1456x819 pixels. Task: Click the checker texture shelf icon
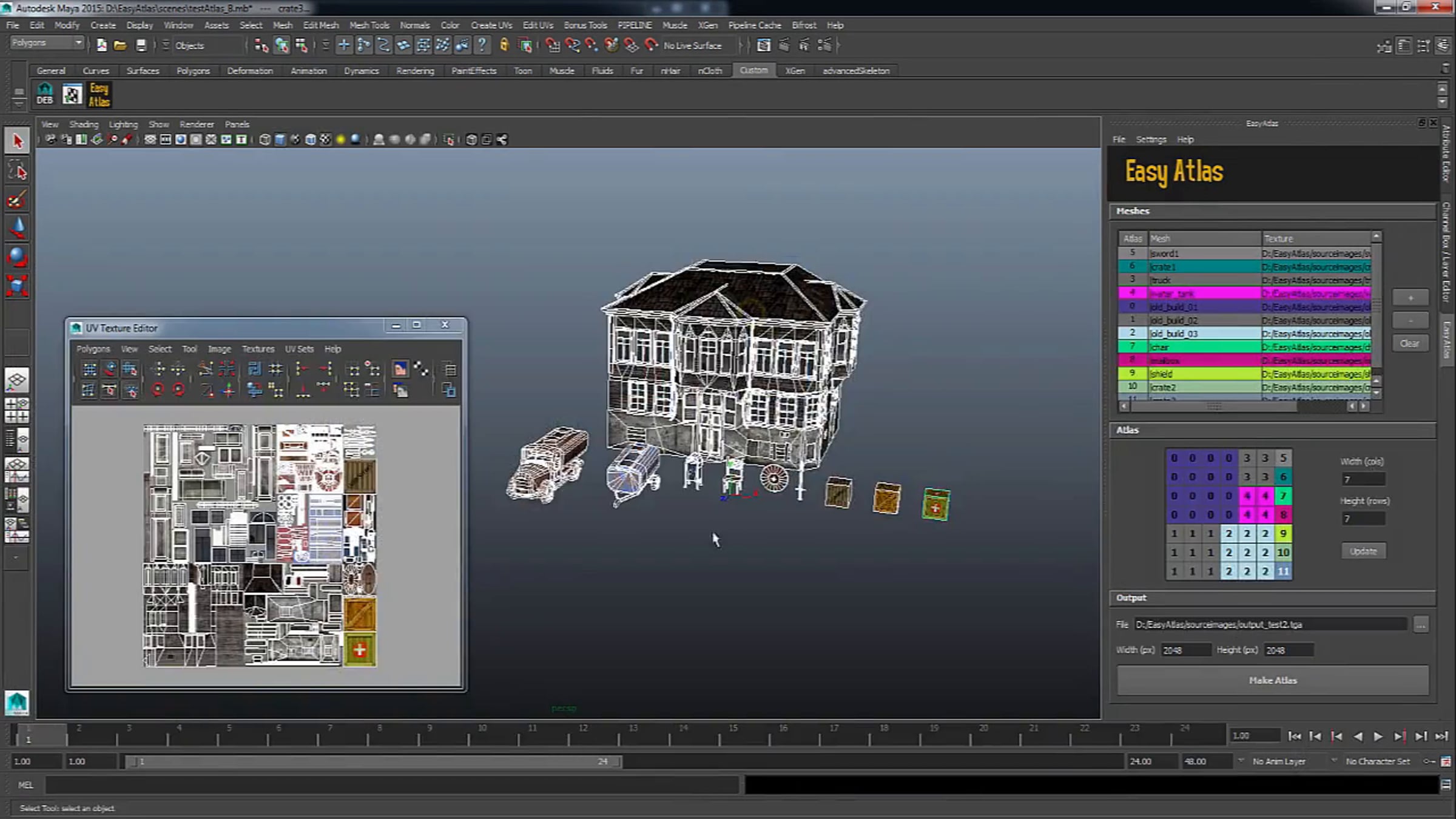pyautogui.click(x=72, y=95)
